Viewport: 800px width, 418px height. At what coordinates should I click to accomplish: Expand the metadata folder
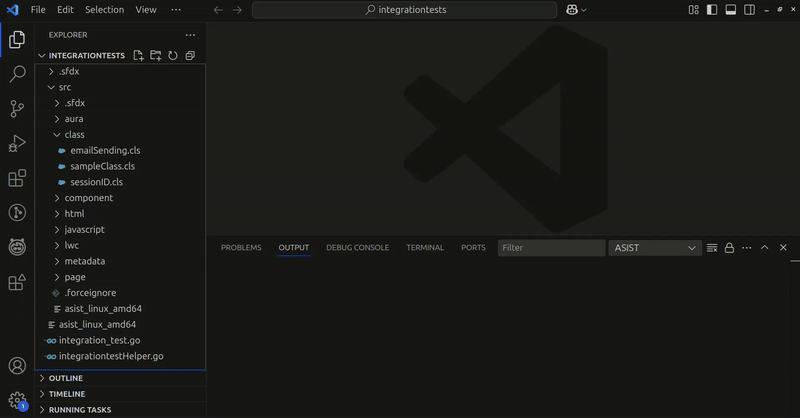click(x=57, y=261)
